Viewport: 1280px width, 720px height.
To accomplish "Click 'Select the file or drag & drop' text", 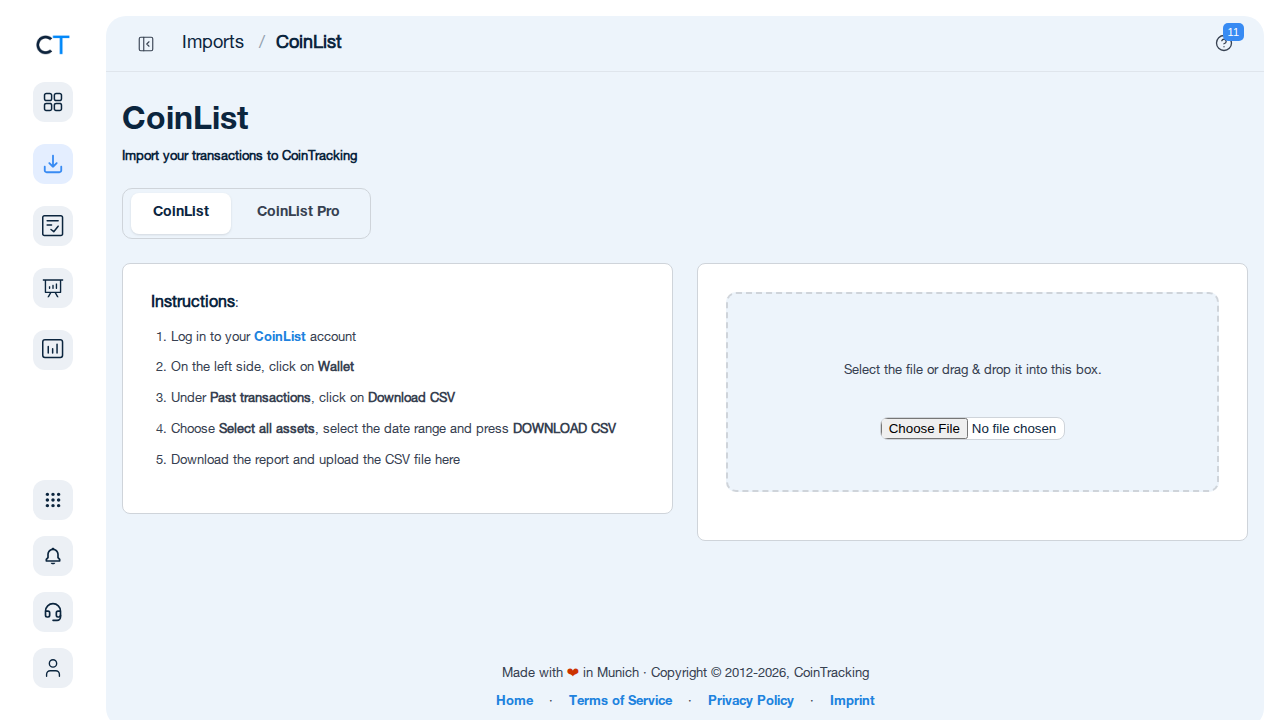I will pos(972,370).
